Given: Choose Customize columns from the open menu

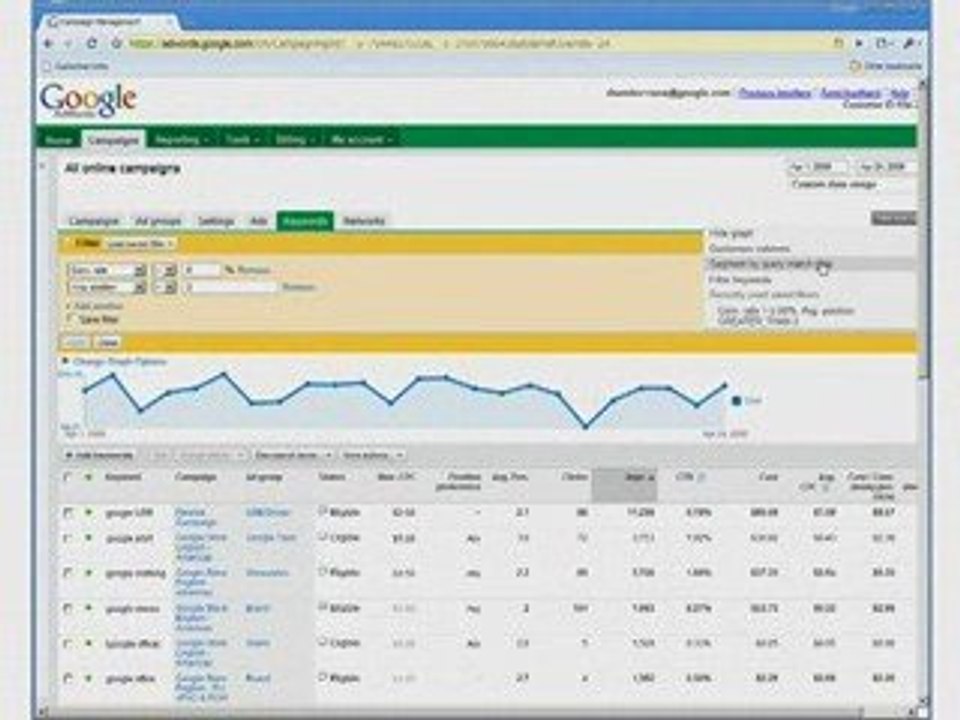Looking at the screenshot, I should pos(749,249).
